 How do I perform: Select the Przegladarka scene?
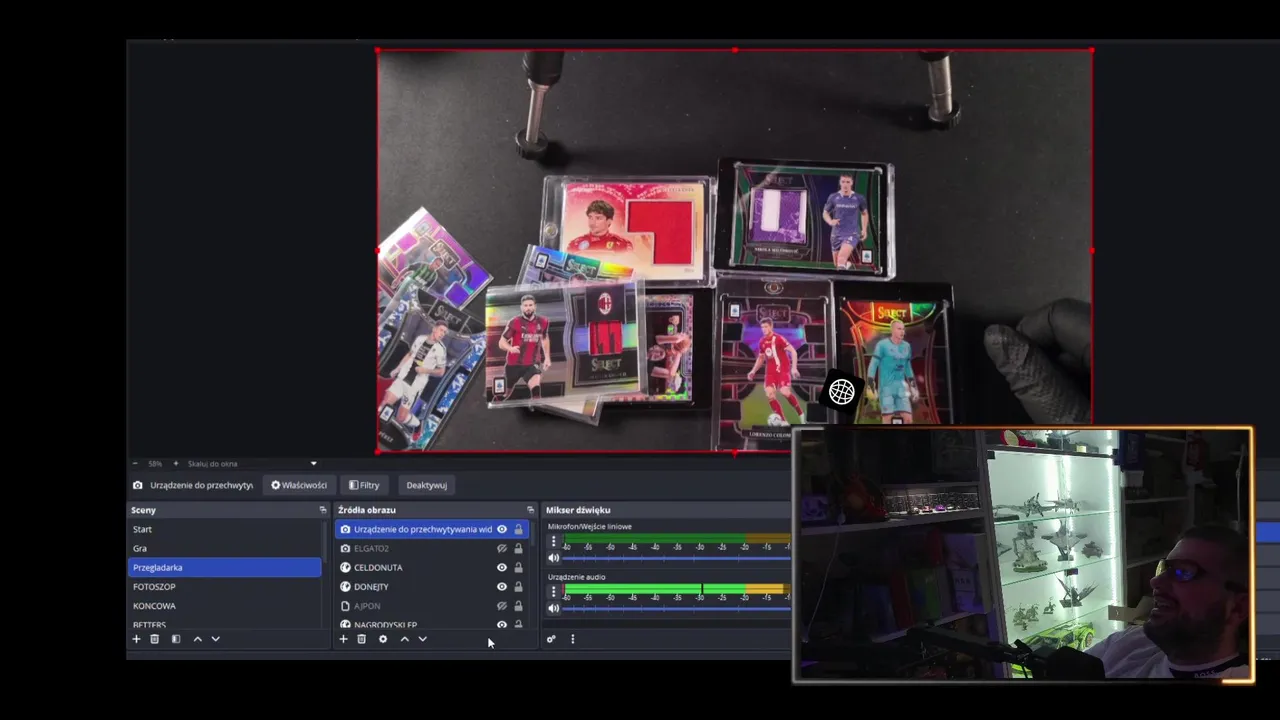tap(225, 567)
